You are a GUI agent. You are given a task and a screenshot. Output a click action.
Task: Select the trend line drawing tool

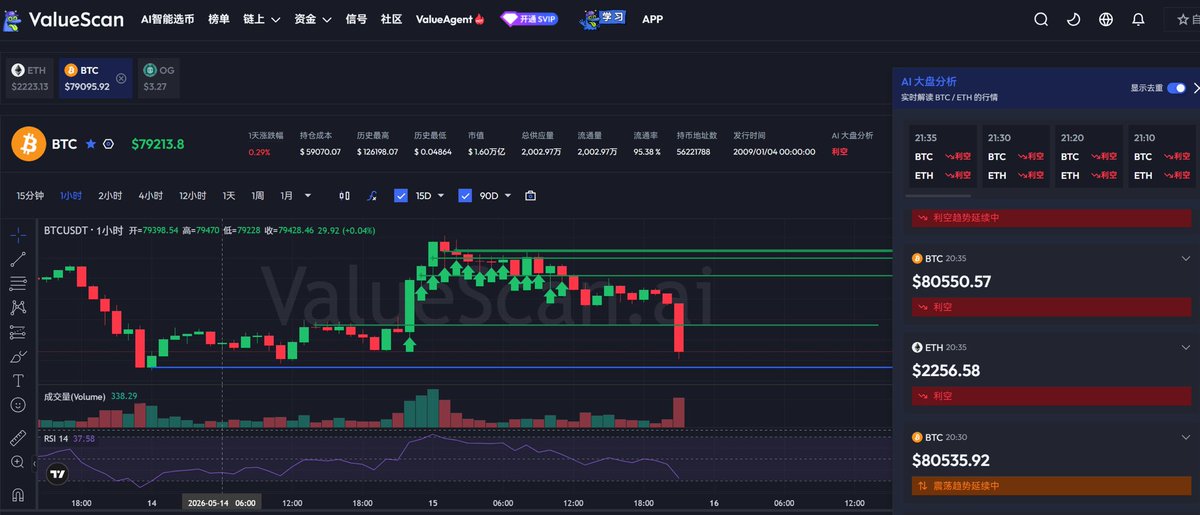pyautogui.click(x=18, y=259)
